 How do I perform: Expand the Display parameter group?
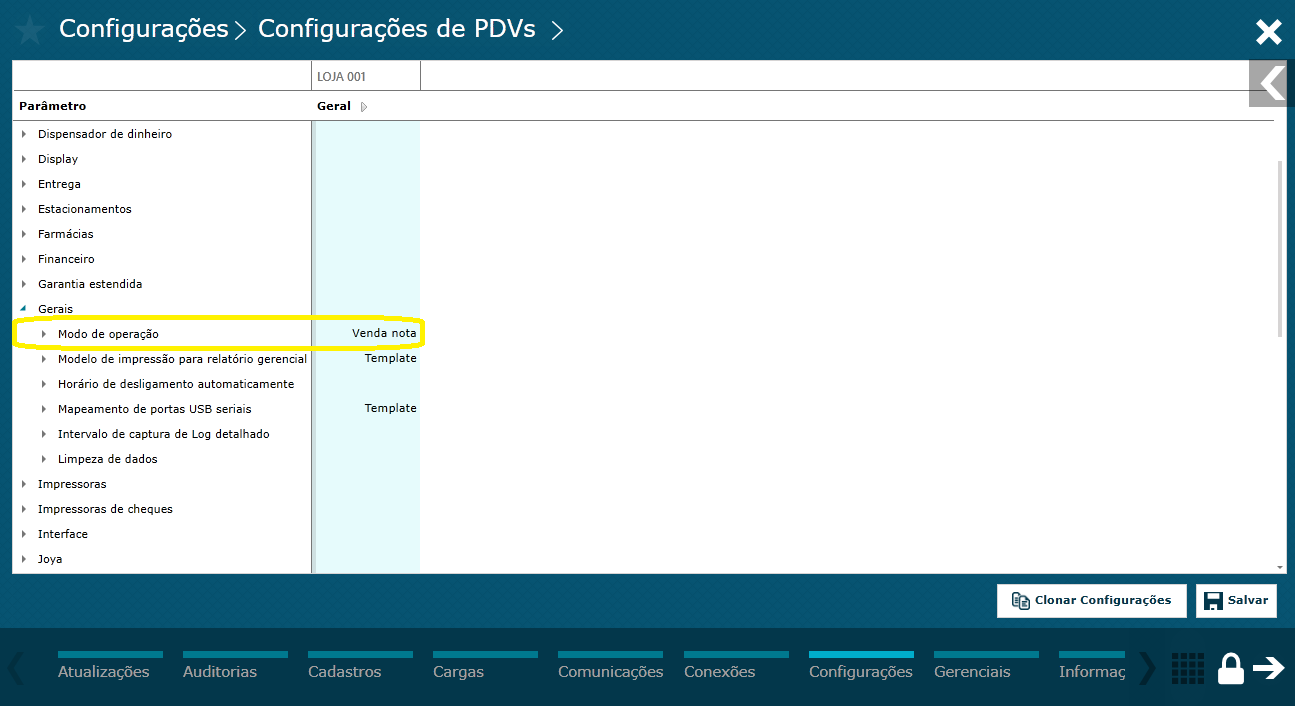[x=24, y=159]
